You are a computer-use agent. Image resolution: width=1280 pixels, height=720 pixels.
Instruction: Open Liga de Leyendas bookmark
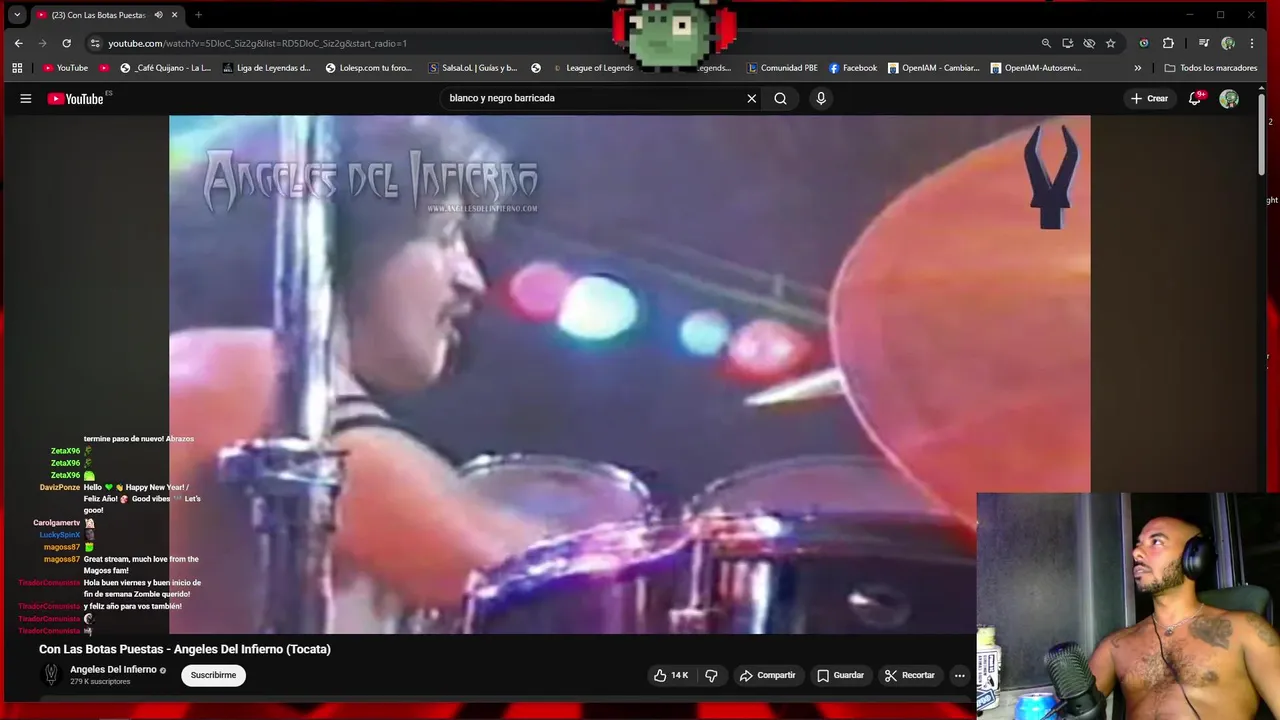(x=267, y=68)
